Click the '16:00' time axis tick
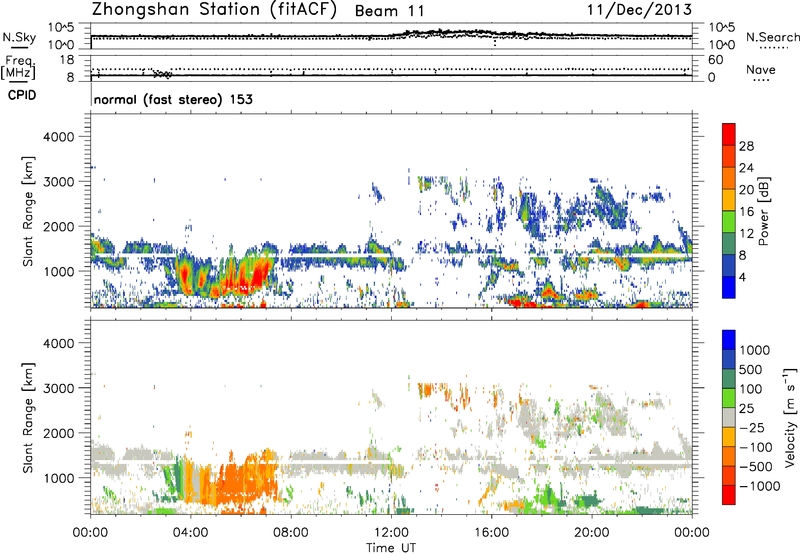The image size is (800, 554). point(491,533)
